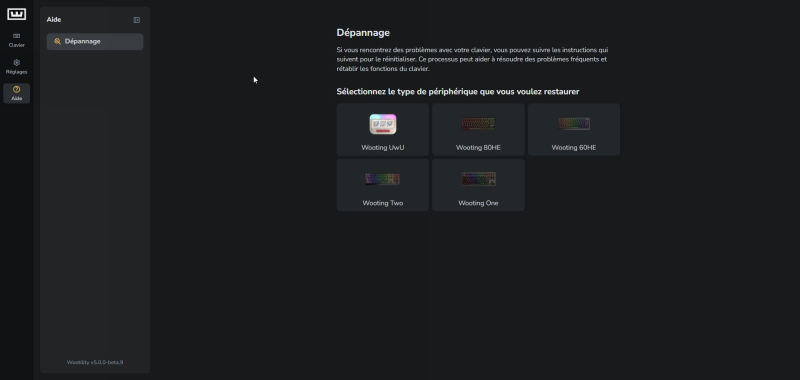
Task: Open the Réglages gear in the sidebar
Action: (16, 67)
